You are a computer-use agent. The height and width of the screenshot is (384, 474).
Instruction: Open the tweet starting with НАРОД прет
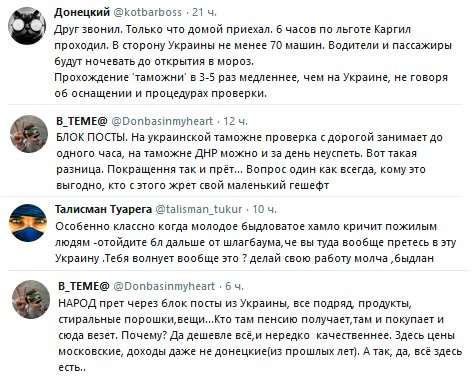tap(260, 335)
